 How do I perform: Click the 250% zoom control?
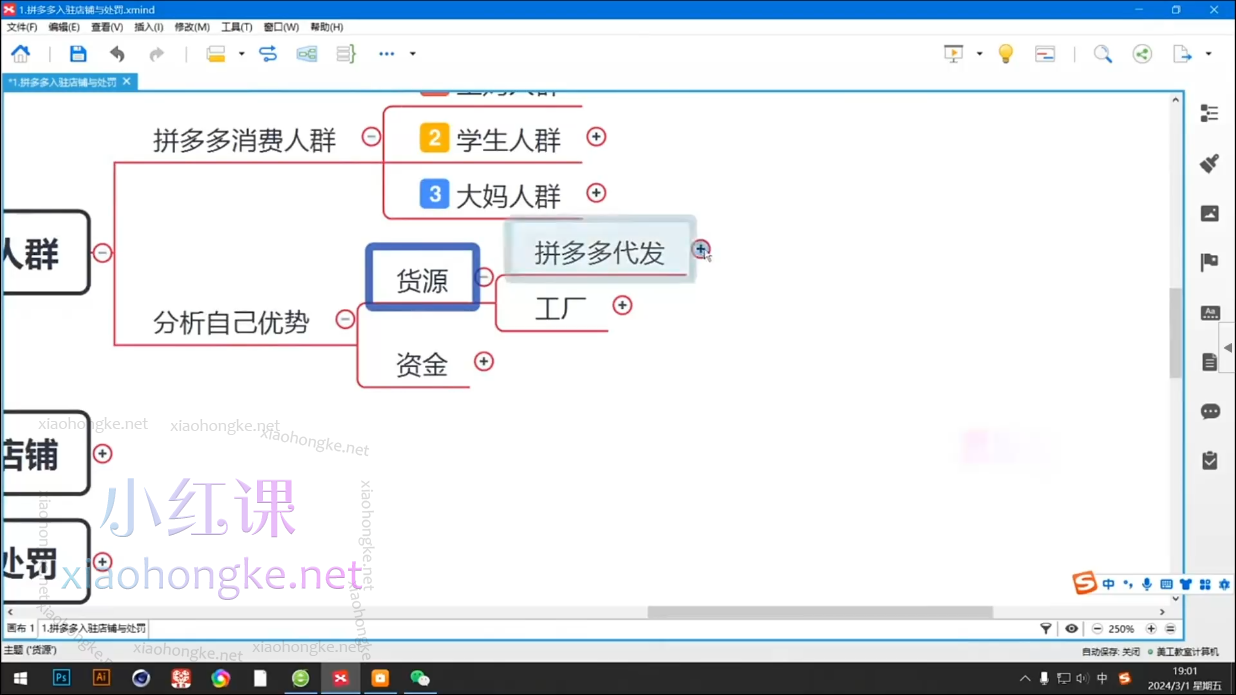(1122, 628)
